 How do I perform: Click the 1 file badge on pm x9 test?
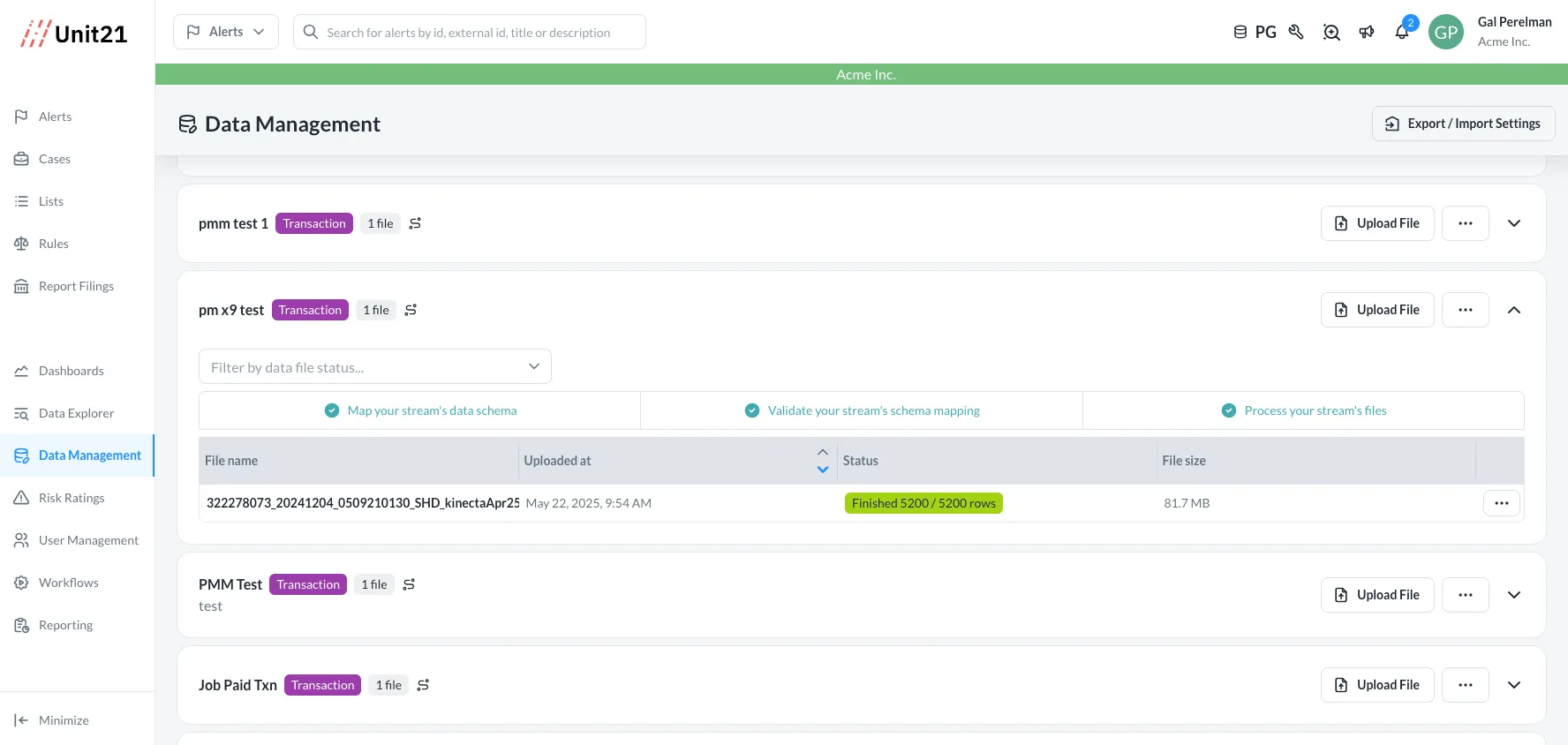pyautogui.click(x=376, y=310)
